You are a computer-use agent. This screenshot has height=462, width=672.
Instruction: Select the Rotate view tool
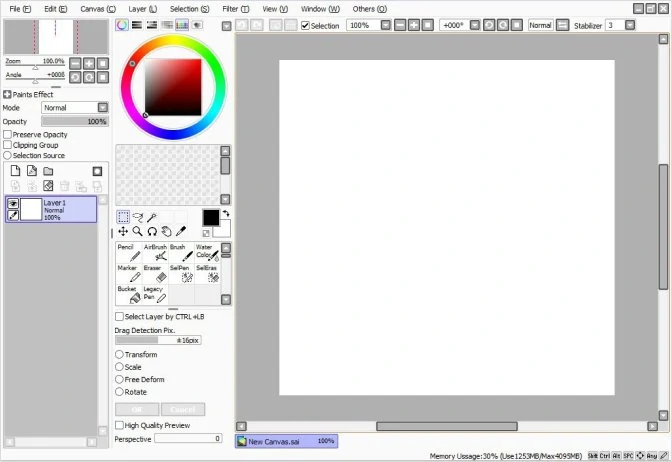152,231
